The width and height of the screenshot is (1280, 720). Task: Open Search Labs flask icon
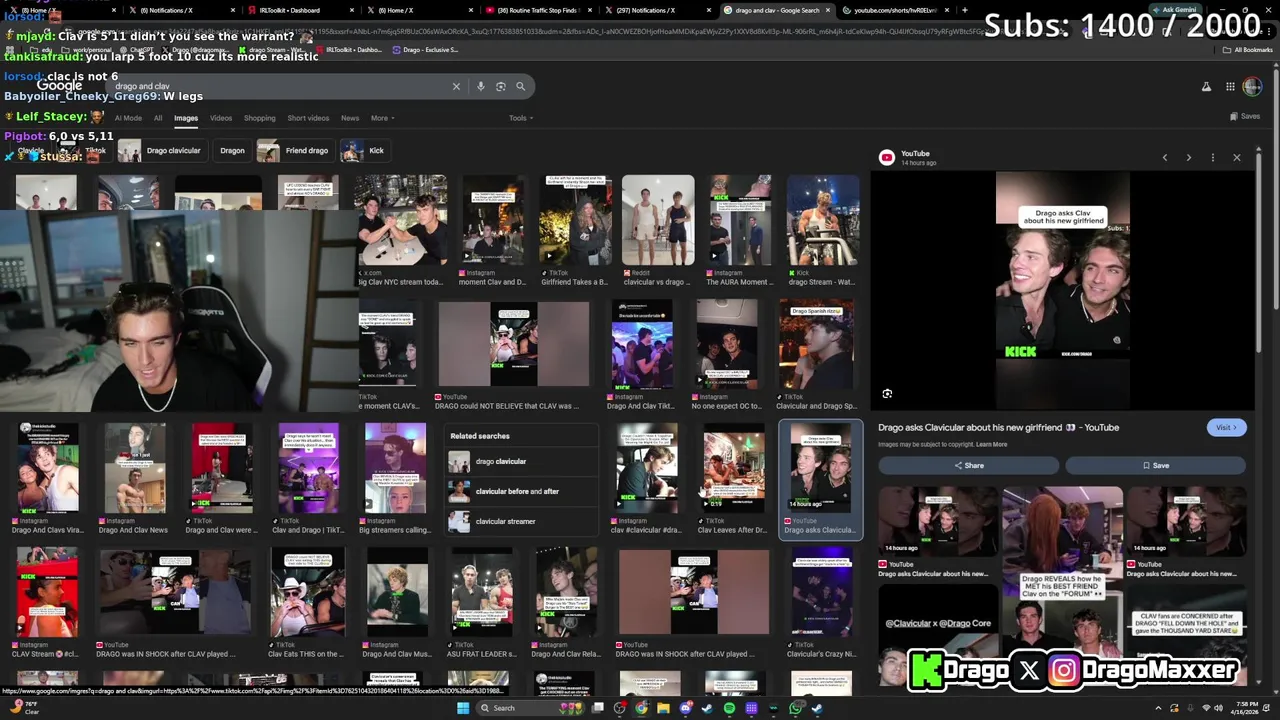click(1206, 87)
